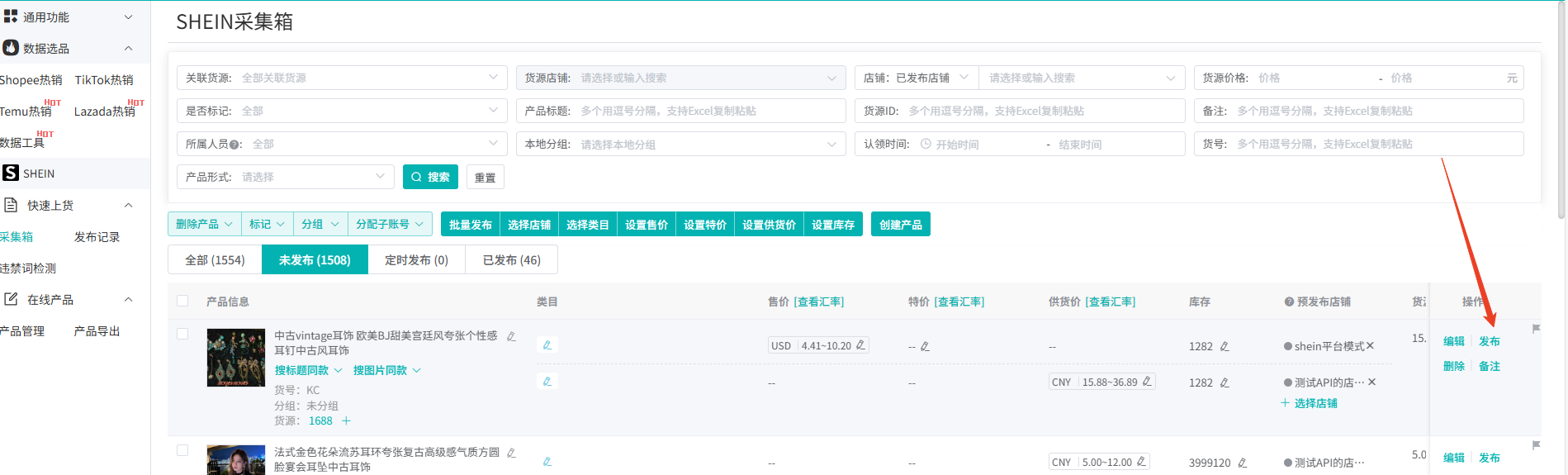
Task: Switch to 定时发布 (0) tab
Action: point(416,259)
